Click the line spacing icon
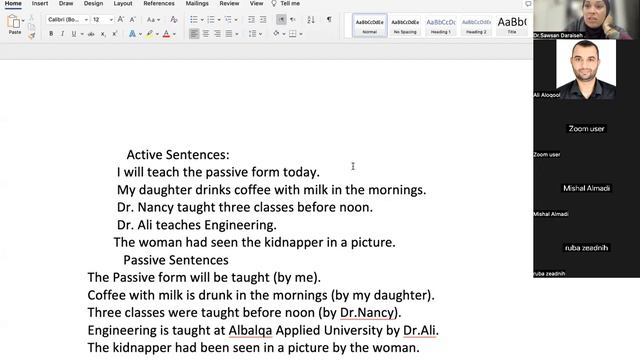Screen dimensions: 640x360 pyautogui.click(x=253, y=34)
